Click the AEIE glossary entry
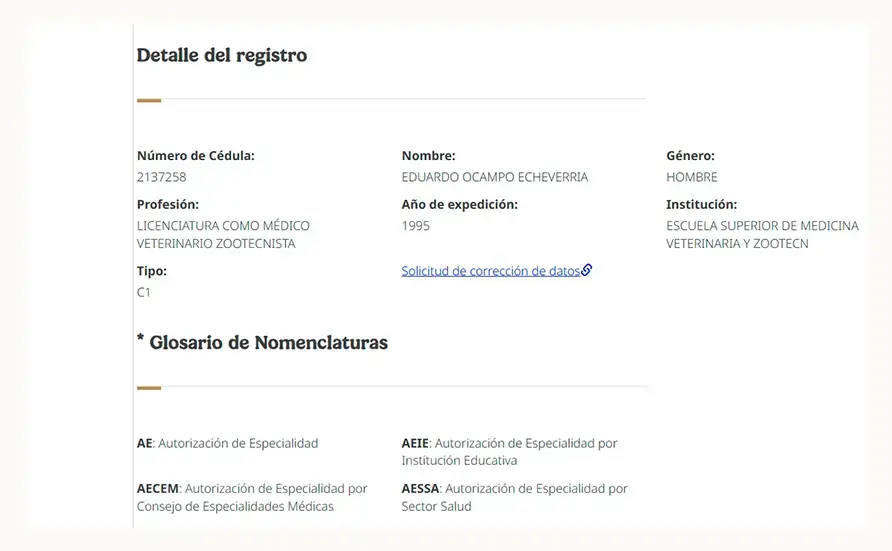Screen dimensions: 892x551 click(509, 451)
